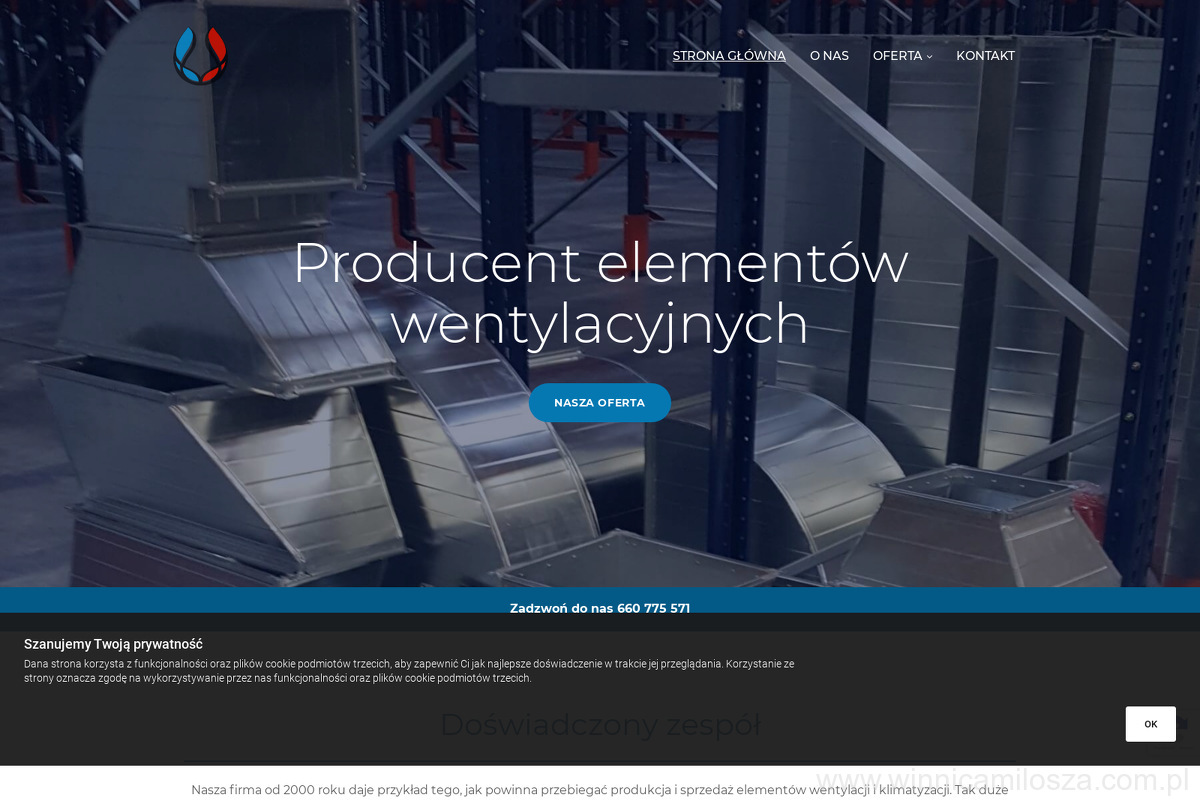Accept cookies with the OK button
Image resolution: width=1200 pixels, height=800 pixels.
tap(1150, 724)
